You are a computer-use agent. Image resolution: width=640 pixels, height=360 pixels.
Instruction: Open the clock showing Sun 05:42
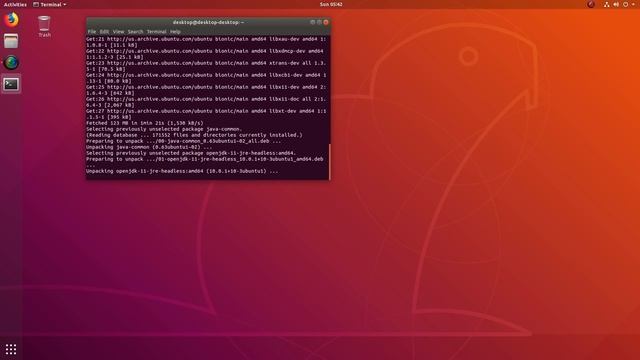(331, 4)
